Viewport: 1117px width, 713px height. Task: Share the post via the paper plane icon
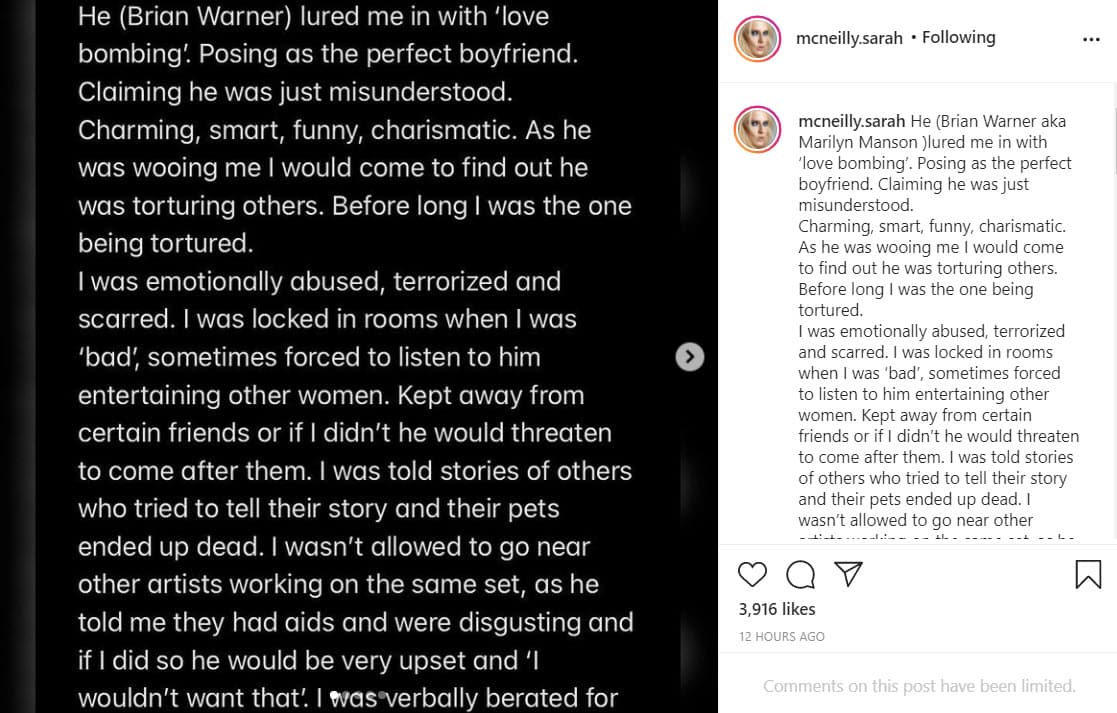847,574
